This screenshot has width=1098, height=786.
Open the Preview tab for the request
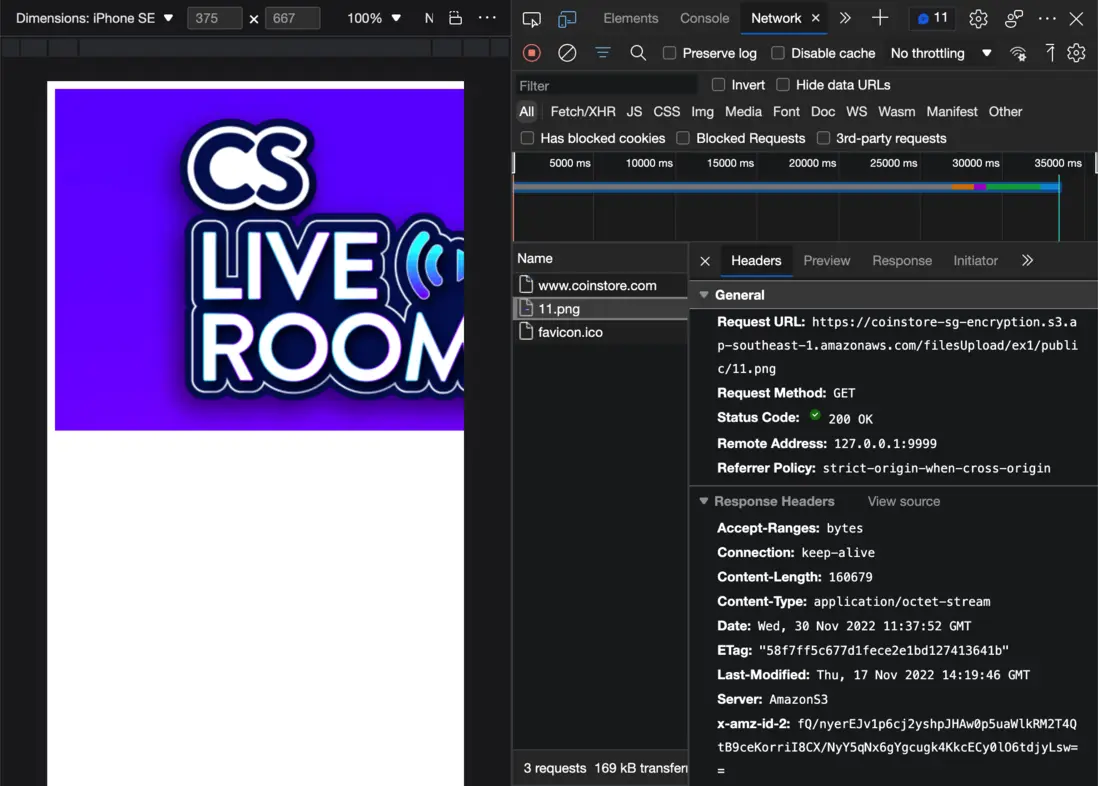tap(826, 260)
